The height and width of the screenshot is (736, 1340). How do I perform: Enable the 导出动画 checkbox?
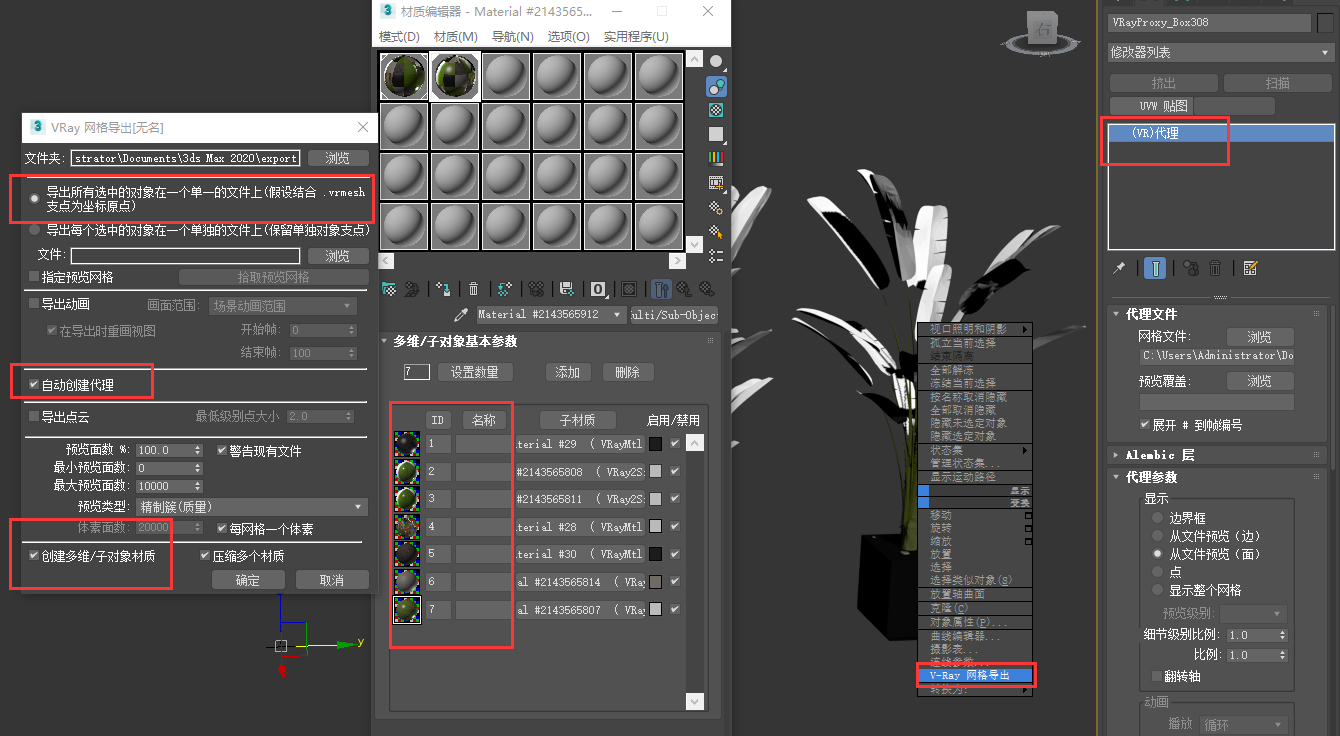34,304
